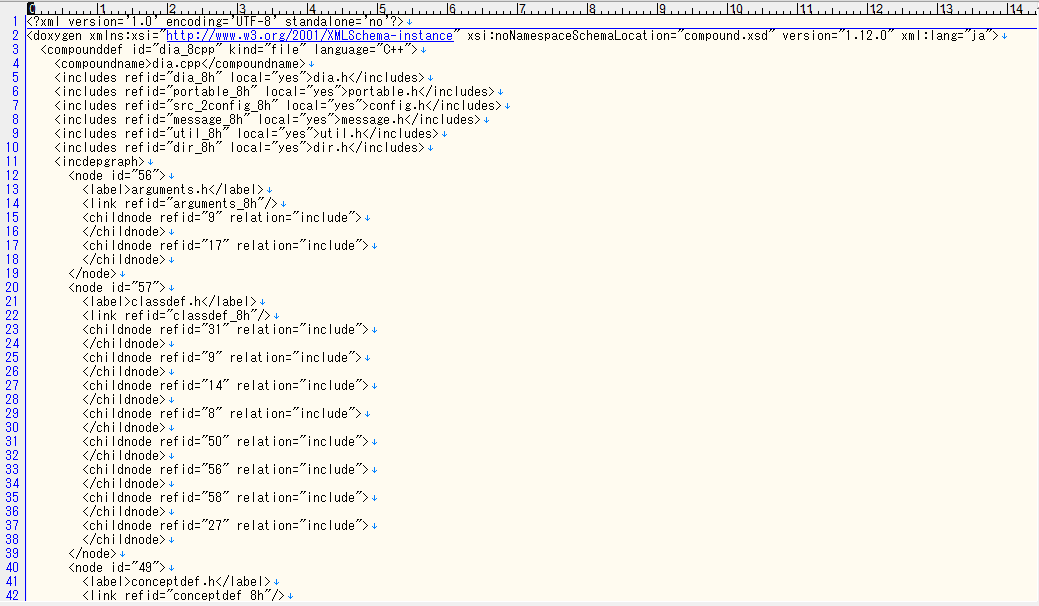Image resolution: width=1039 pixels, height=606 pixels.
Task: Open the w3.org XMLSchema-instance hyperlink
Action: click(309, 36)
